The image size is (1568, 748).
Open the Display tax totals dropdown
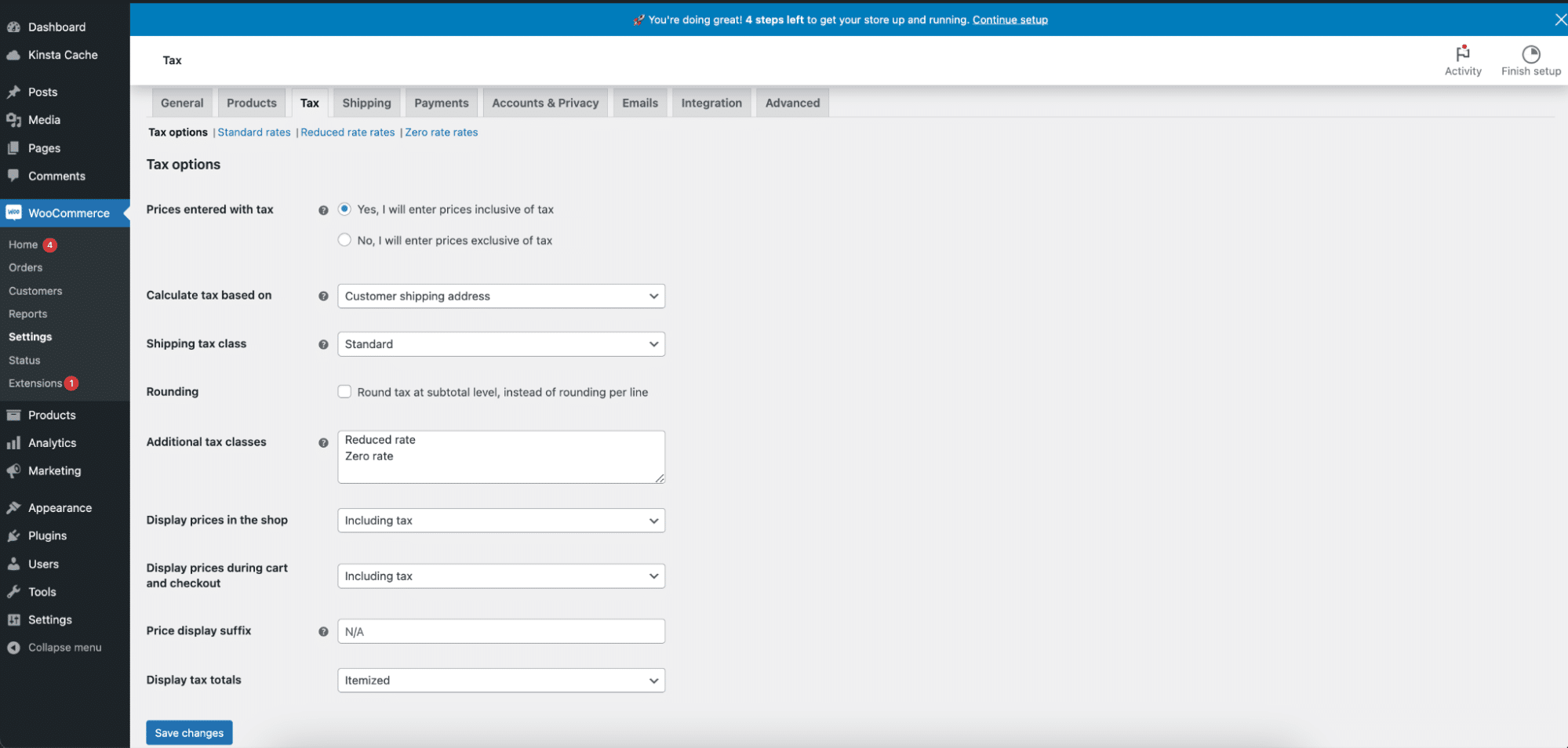tap(500, 680)
